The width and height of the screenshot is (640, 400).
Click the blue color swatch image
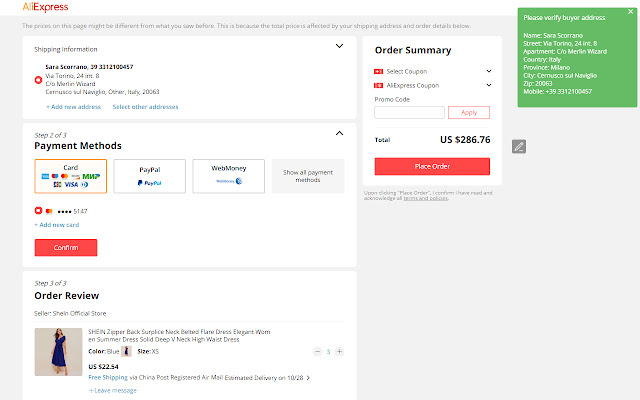tap(127, 351)
